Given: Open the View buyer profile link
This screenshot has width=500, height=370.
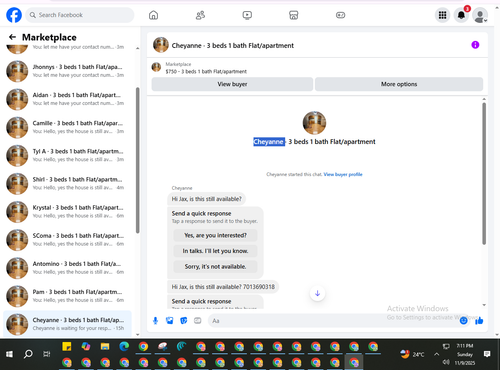Looking at the screenshot, I should [343, 174].
